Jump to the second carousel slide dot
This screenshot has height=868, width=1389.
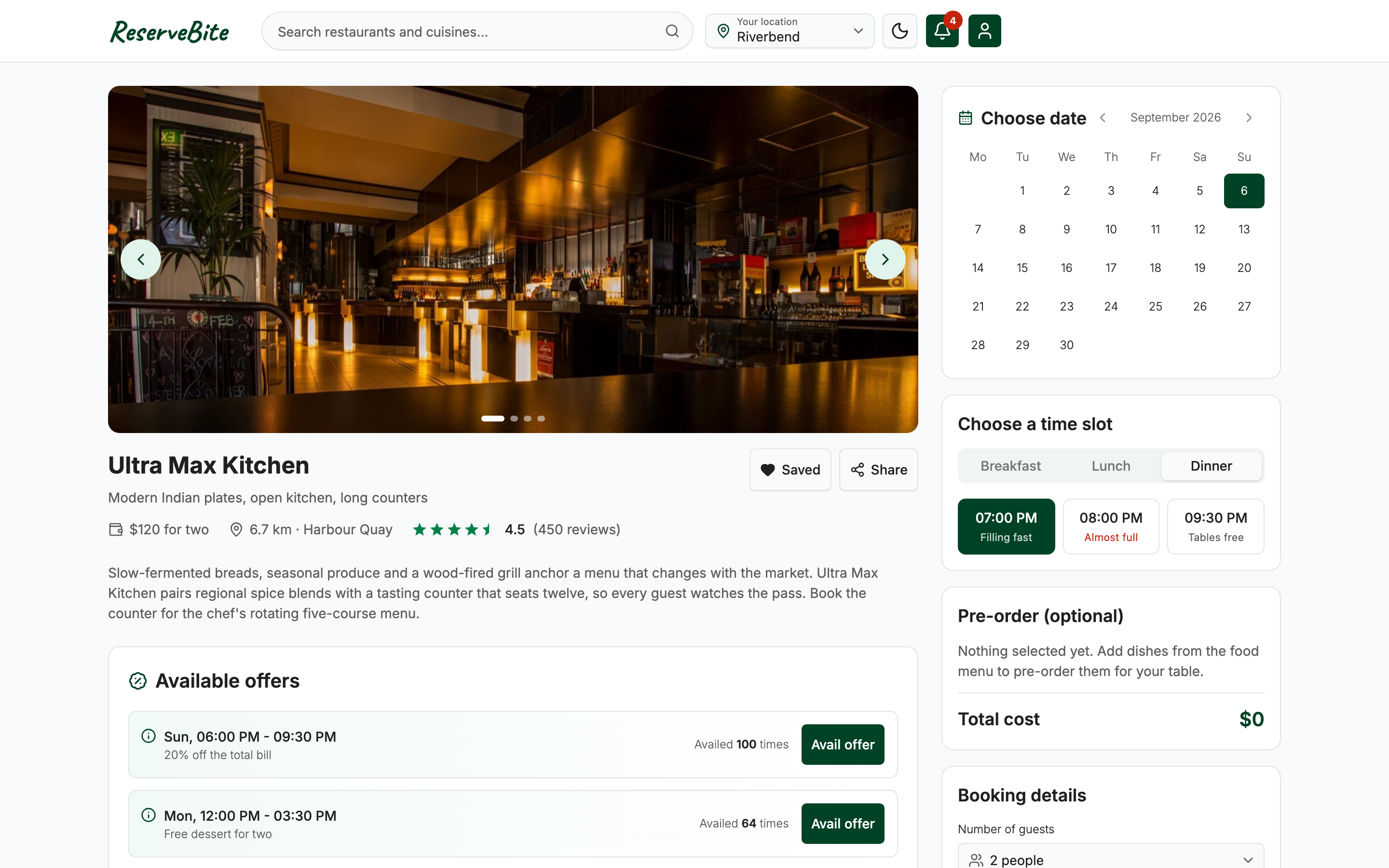514,419
